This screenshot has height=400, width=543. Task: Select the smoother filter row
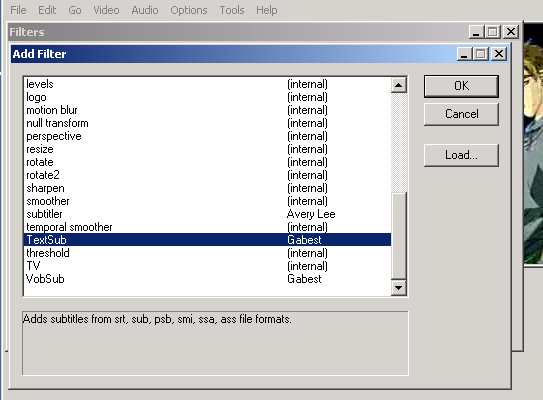pos(208,201)
